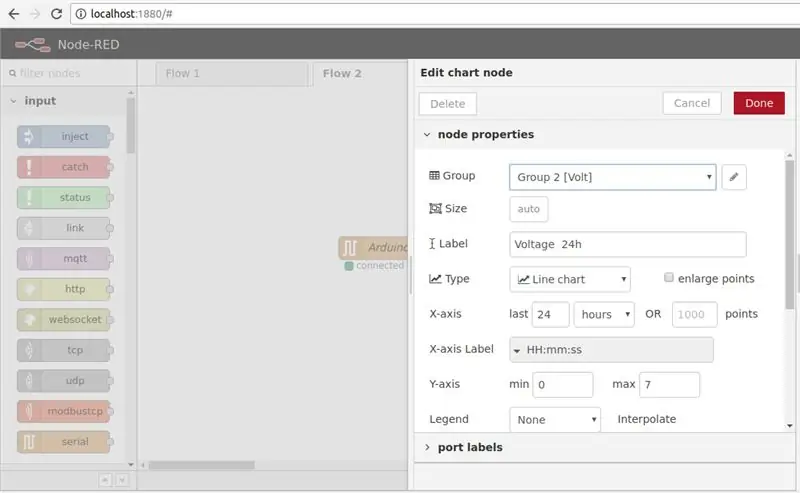Image resolution: width=800 pixels, height=493 pixels.
Task: Select the udp node in palette
Action: (x=64, y=381)
